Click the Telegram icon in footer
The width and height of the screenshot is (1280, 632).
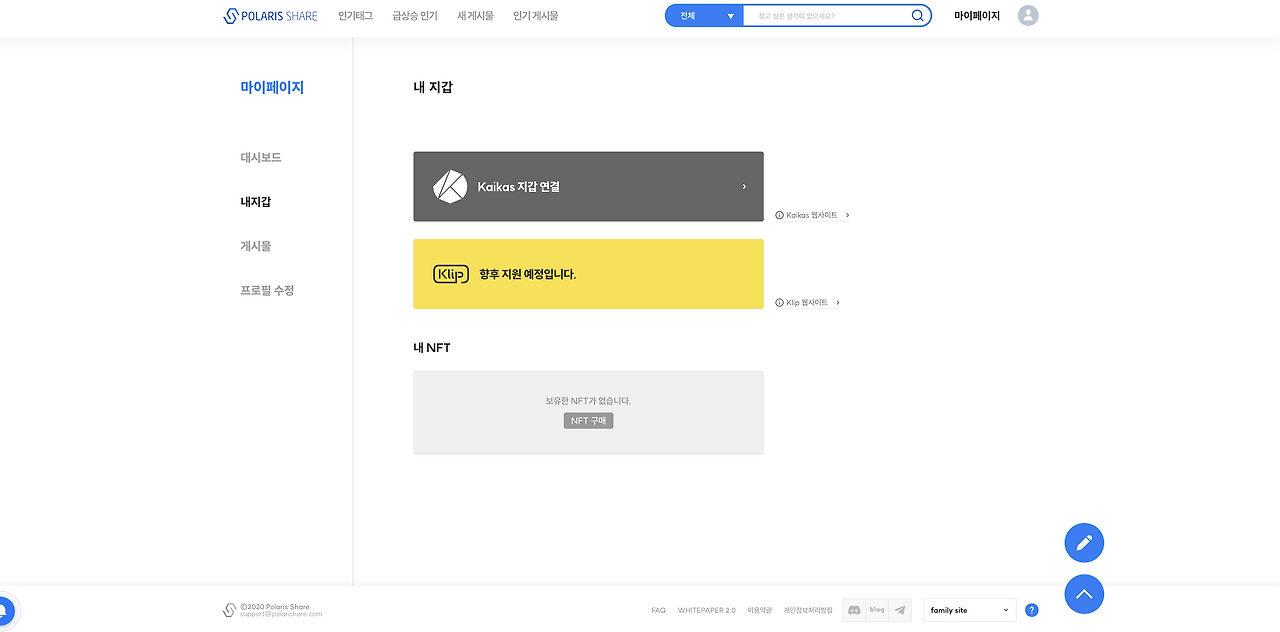900,610
